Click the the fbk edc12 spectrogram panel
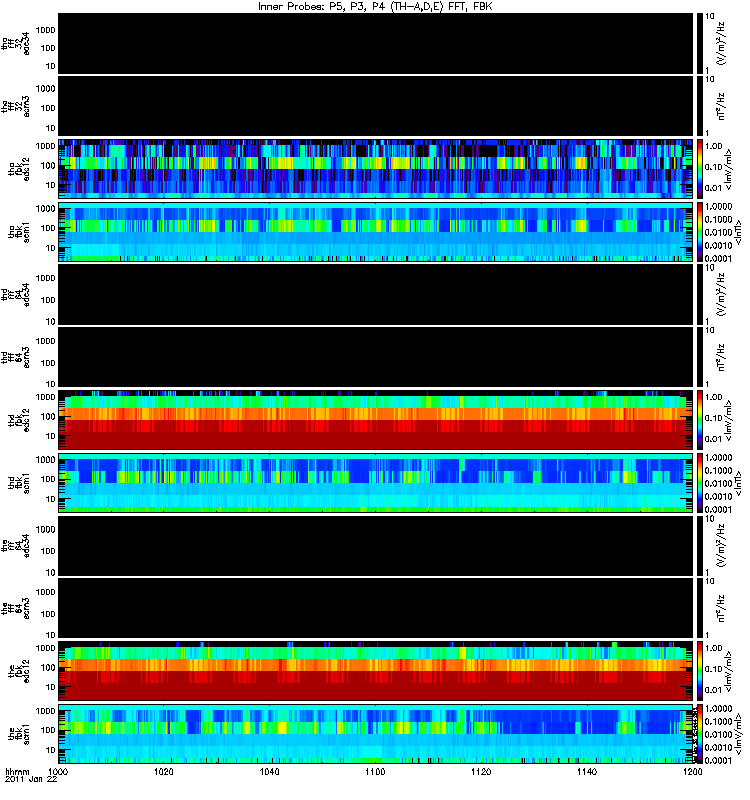Image resolution: width=750 pixels, height=800 pixels. click(x=375, y=671)
